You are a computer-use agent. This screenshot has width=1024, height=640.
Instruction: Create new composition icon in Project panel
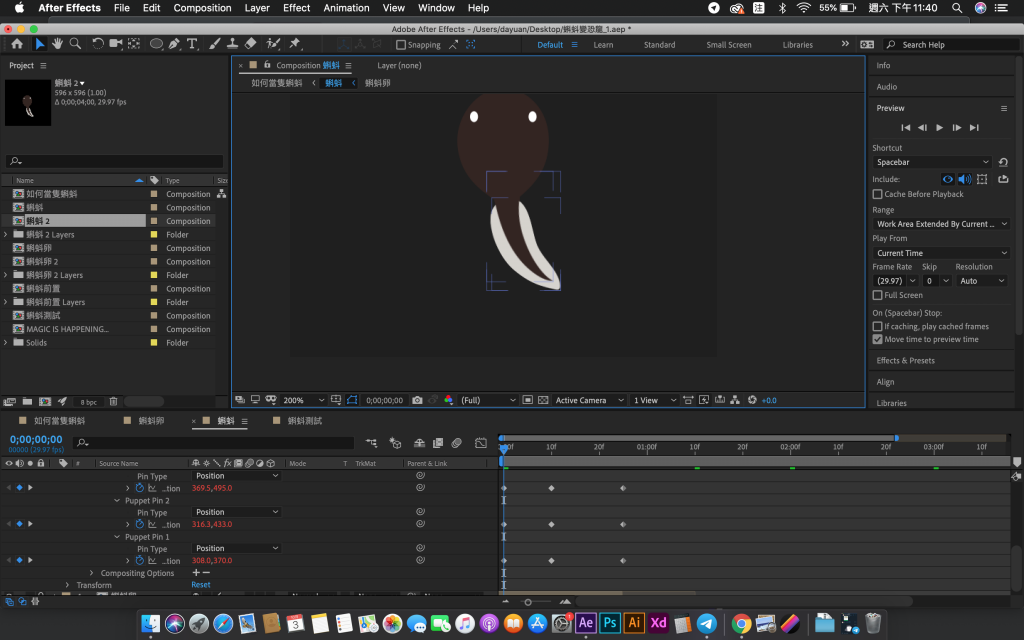(45, 402)
